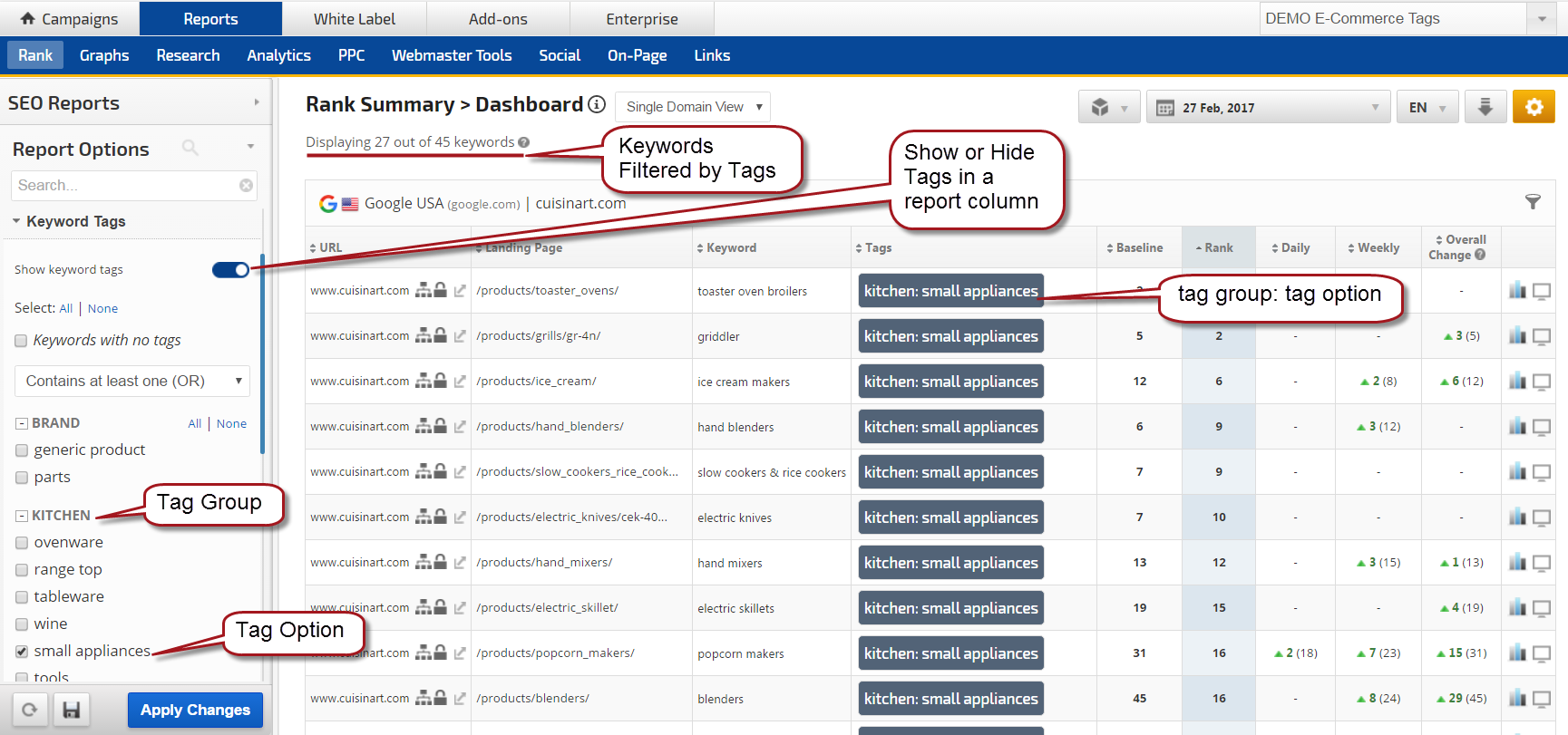
Task: Click the clear search icon in sidebar
Action: click(246, 186)
